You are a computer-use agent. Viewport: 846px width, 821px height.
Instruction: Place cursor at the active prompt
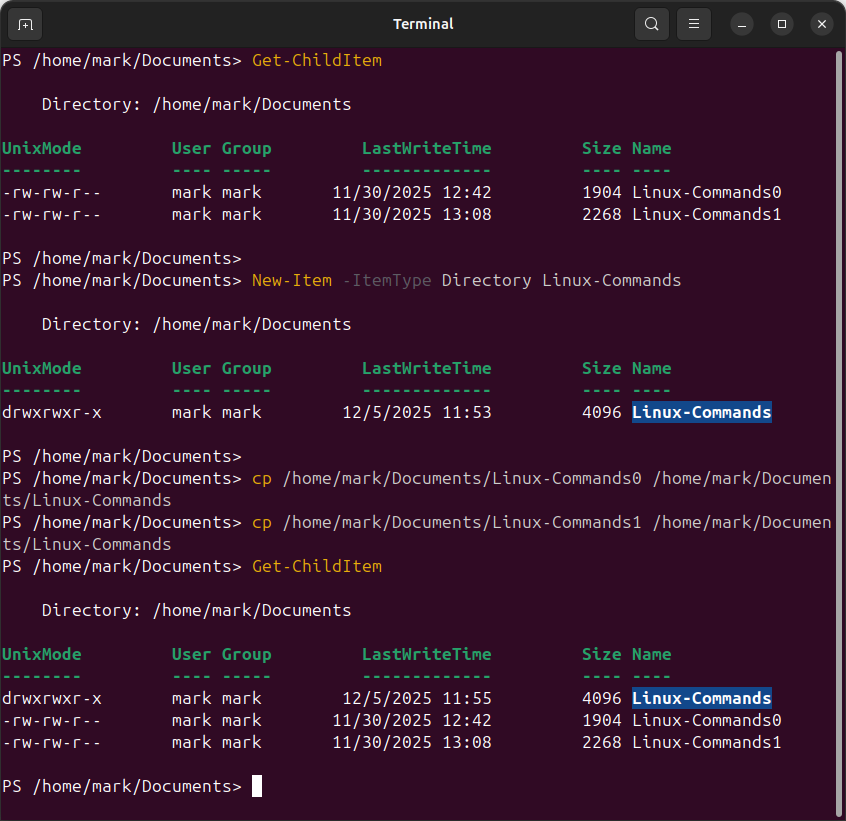256,786
